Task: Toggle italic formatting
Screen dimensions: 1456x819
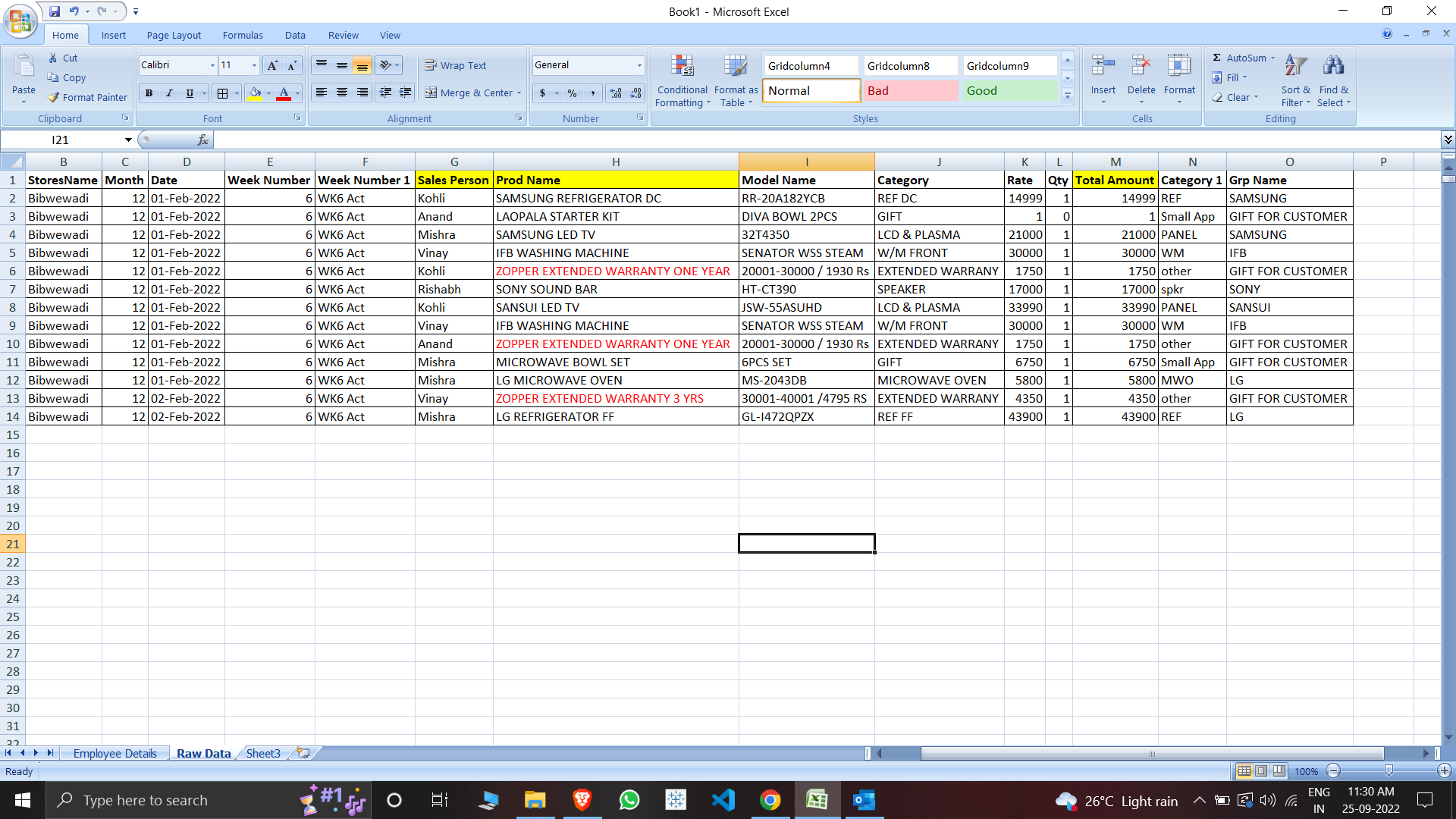Action: 169,93
